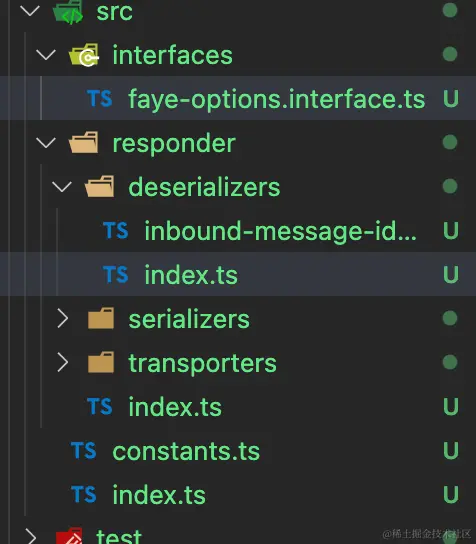The height and width of the screenshot is (544, 476).
Task: Collapse the src folder chevron
Action: (30, 10)
